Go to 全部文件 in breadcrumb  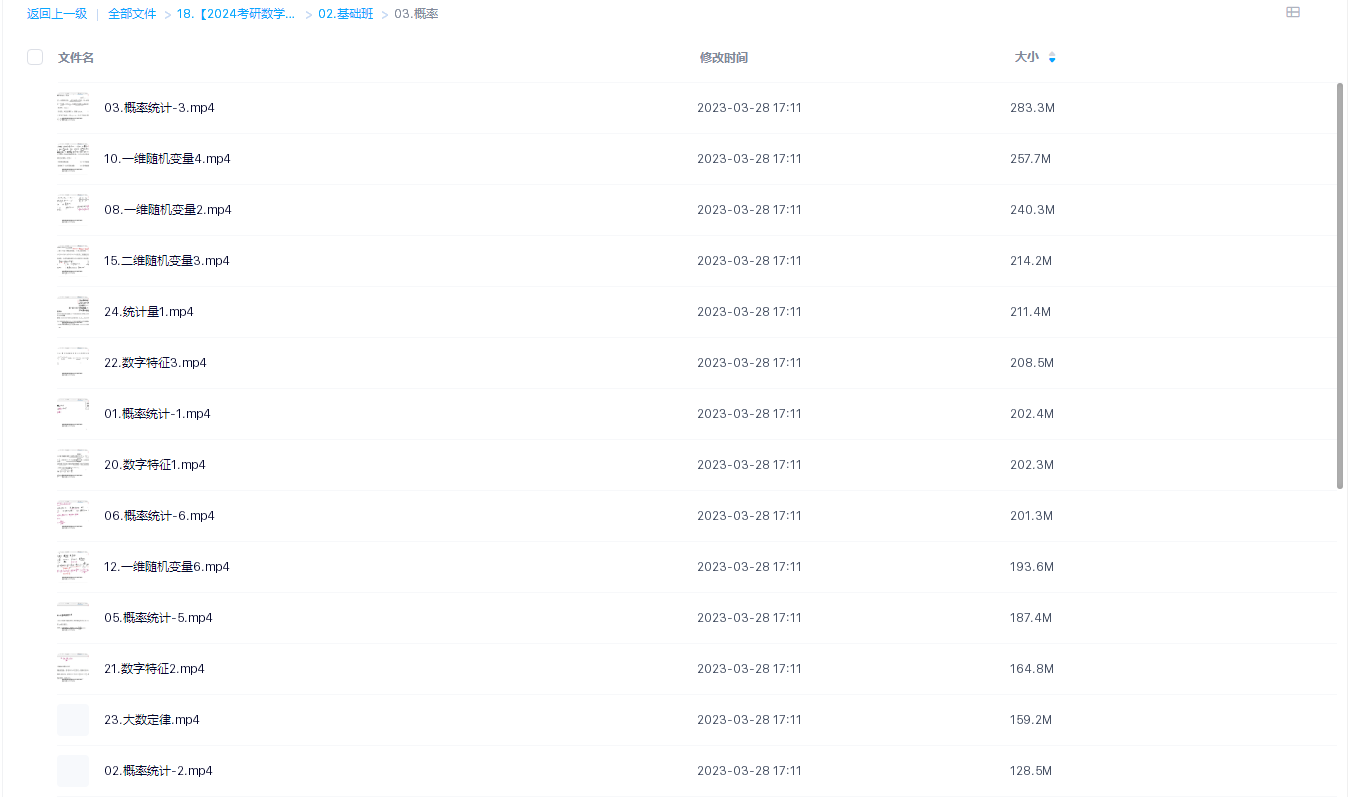coord(132,14)
